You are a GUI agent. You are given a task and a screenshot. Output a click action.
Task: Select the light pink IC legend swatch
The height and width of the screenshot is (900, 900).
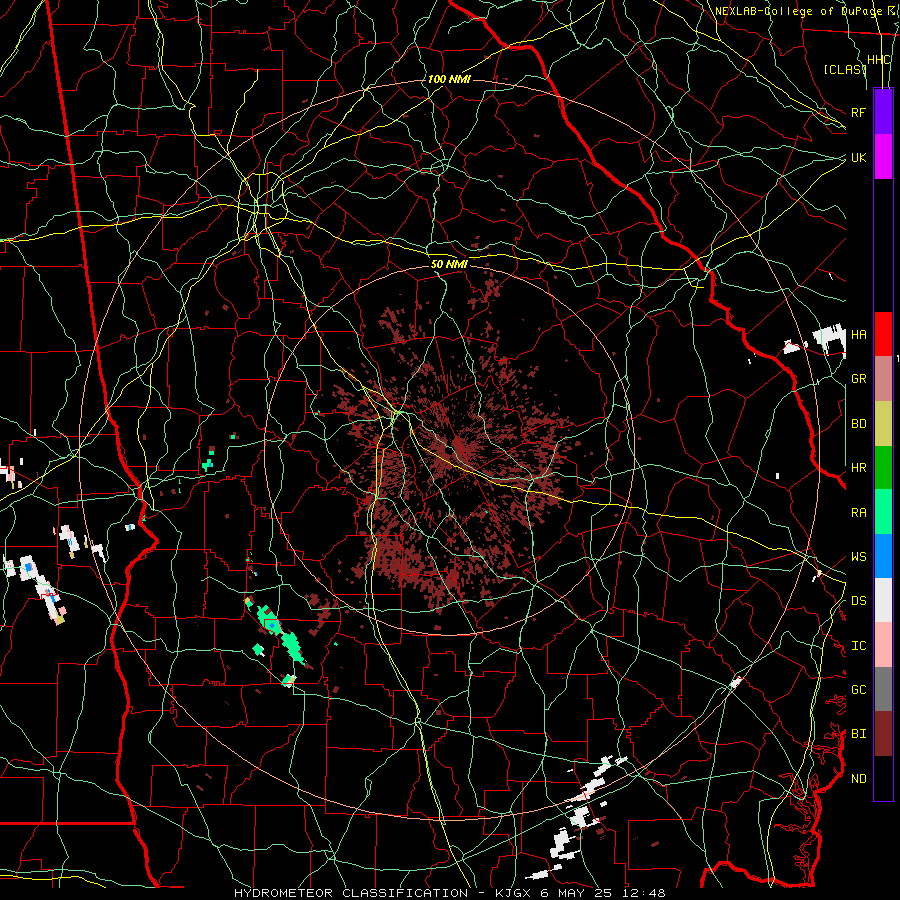883,645
